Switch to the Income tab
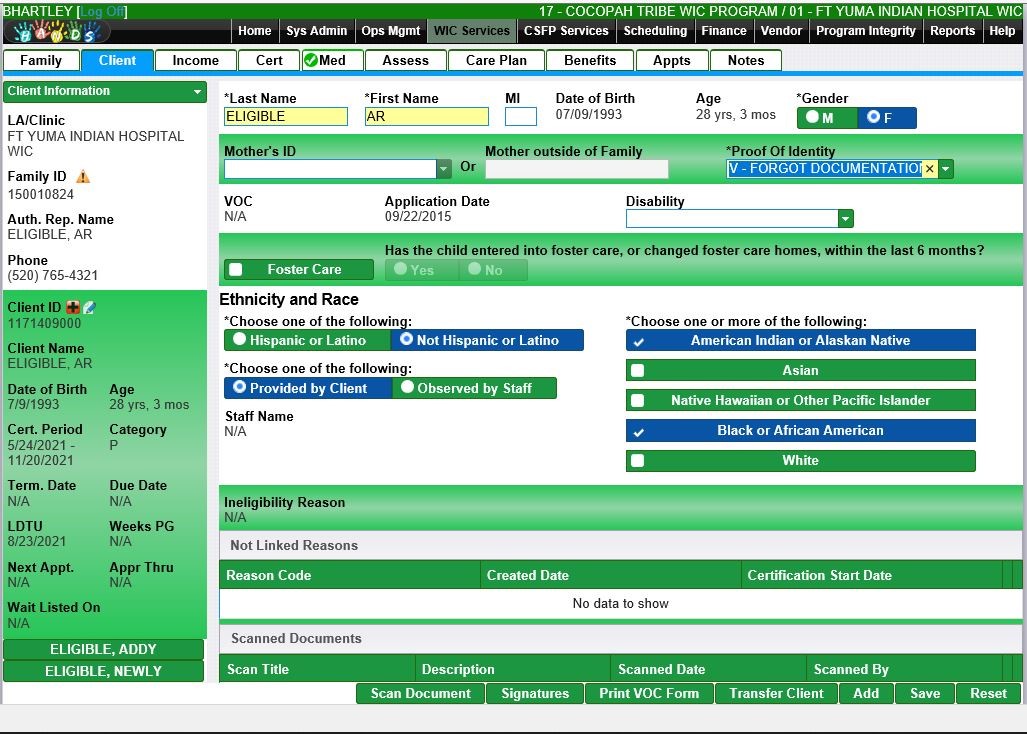The image size is (1027, 734). pyautogui.click(x=196, y=60)
